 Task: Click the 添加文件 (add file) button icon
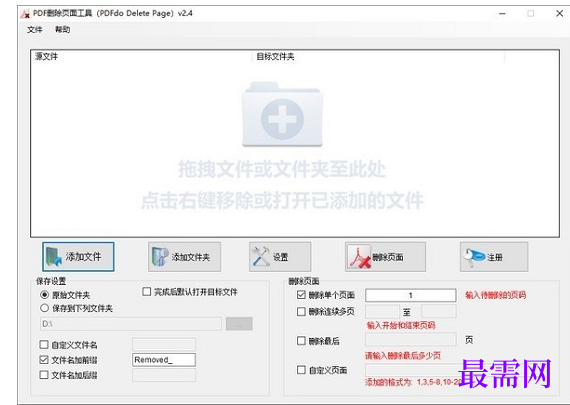pyautogui.click(x=55, y=257)
